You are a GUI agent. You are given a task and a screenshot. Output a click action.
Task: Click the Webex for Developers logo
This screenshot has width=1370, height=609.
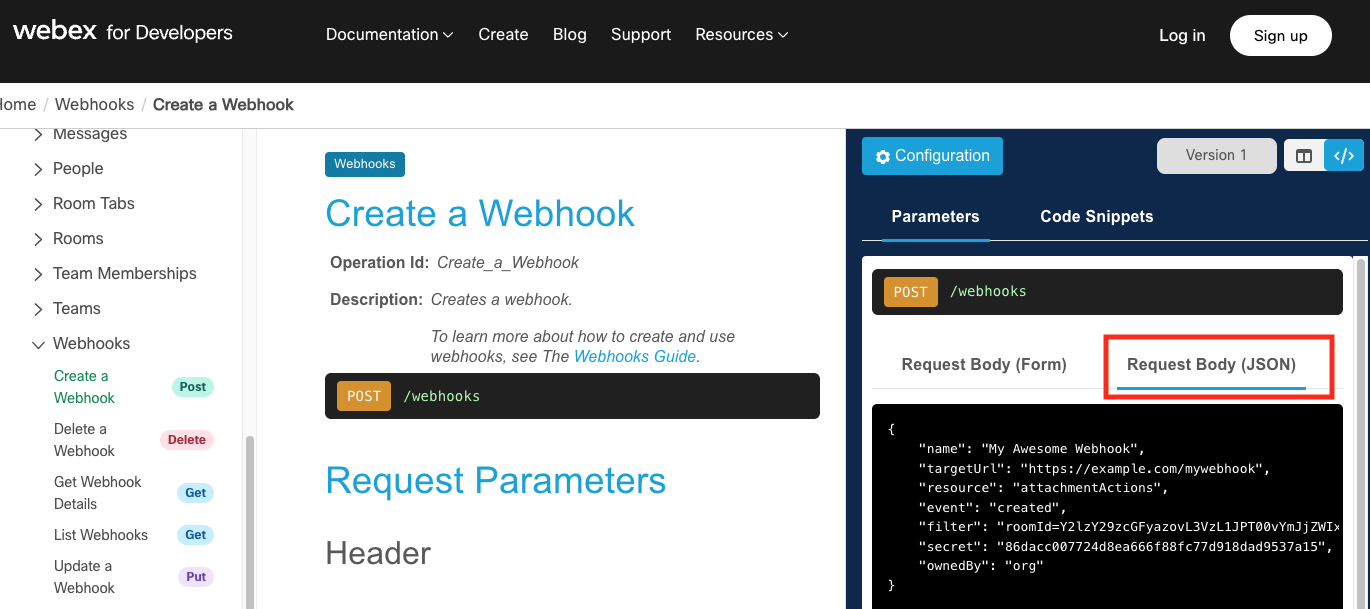pos(123,32)
